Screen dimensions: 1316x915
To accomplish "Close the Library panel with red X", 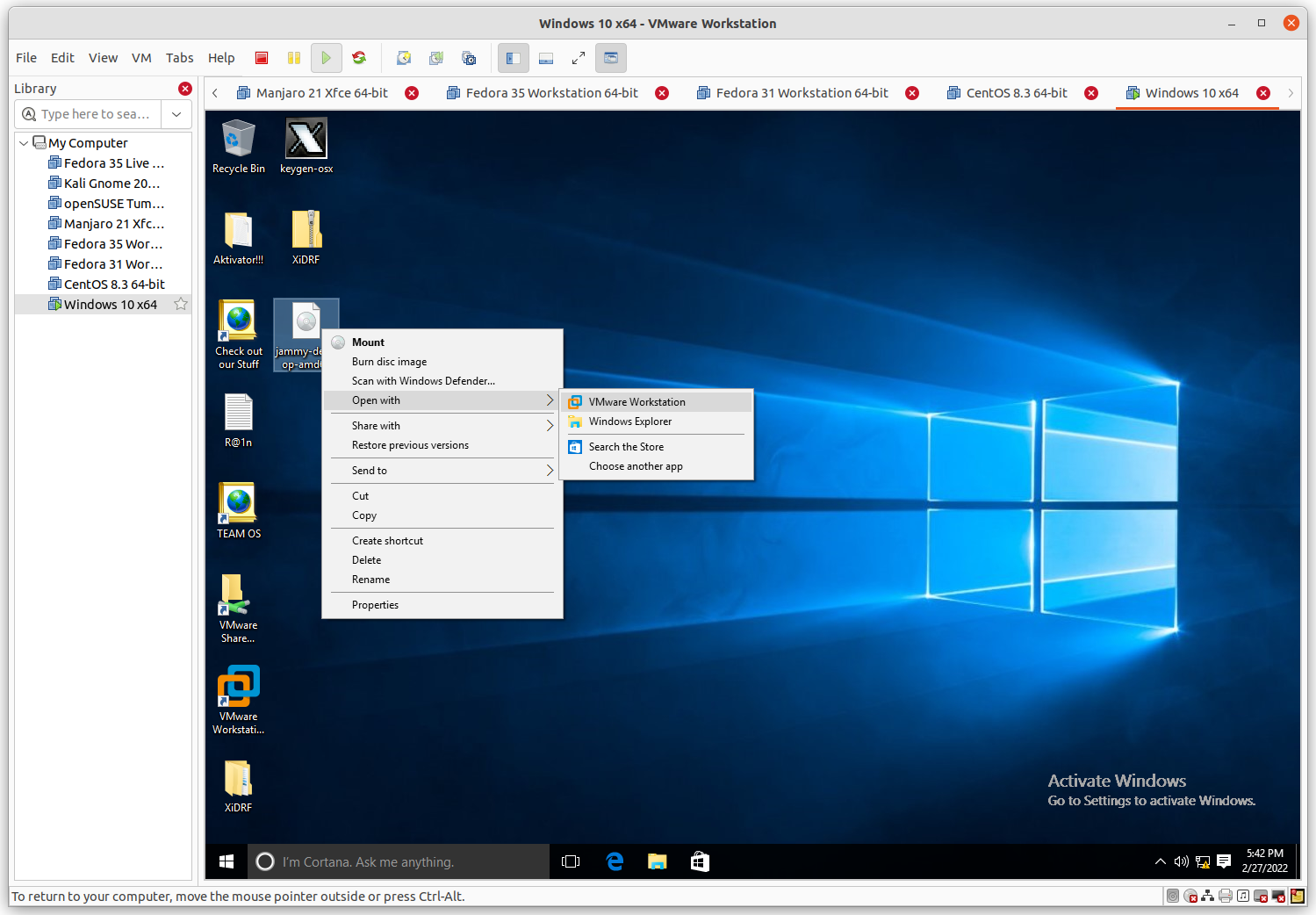I will tap(185, 89).
